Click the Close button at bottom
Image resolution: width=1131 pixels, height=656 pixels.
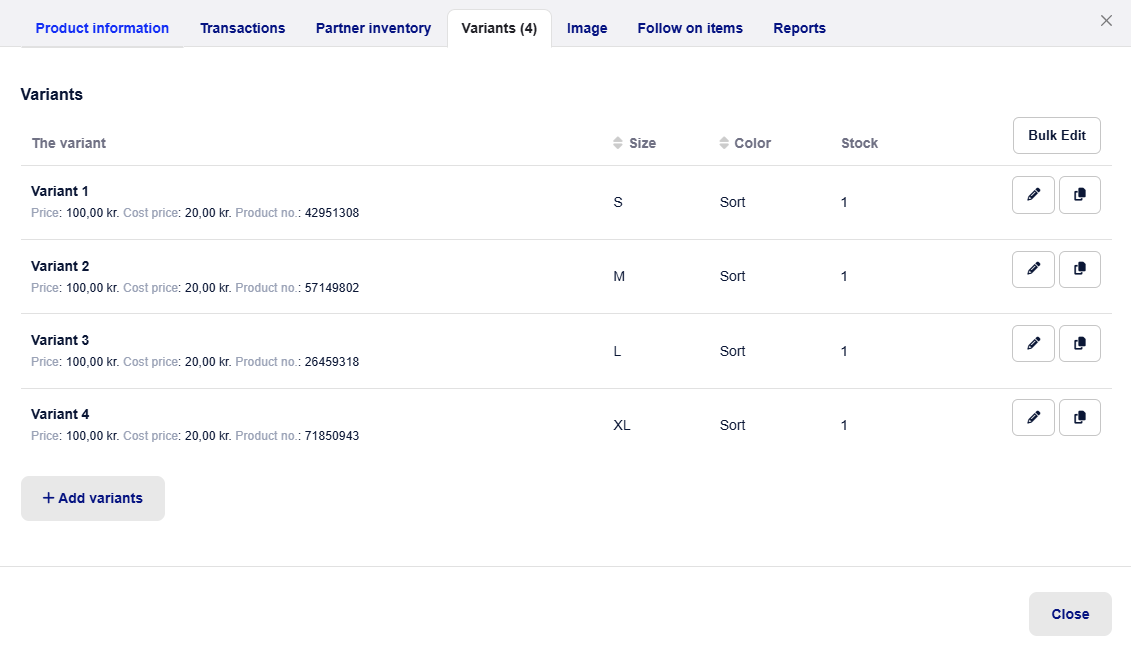coord(1070,614)
